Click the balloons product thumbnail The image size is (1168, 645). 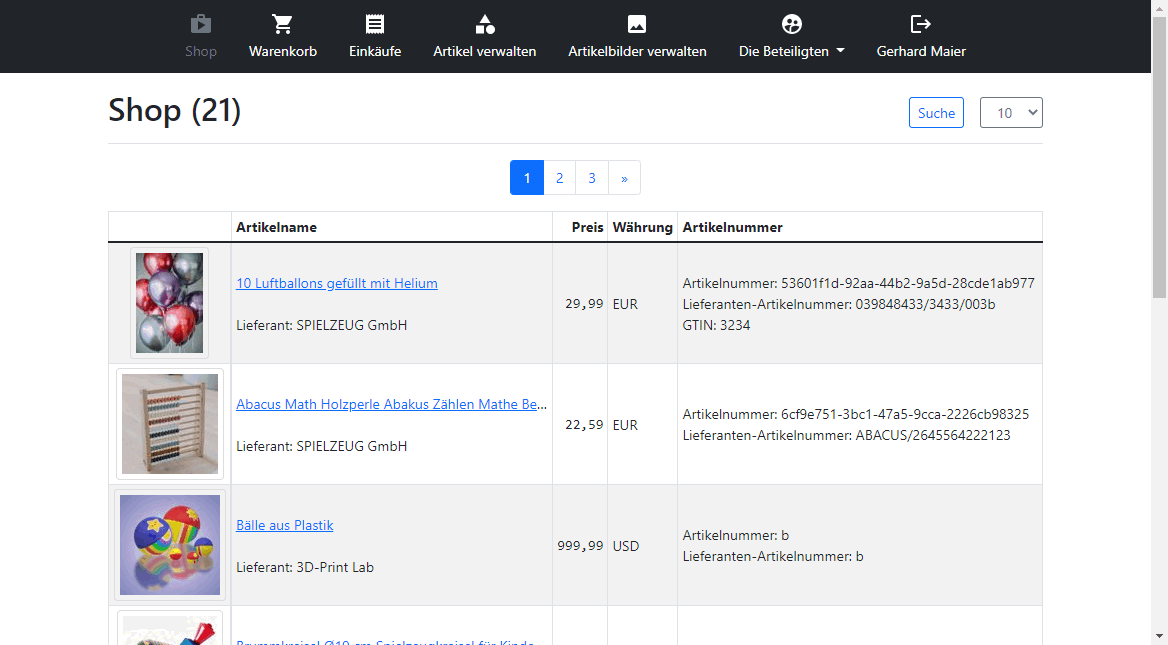pos(169,303)
